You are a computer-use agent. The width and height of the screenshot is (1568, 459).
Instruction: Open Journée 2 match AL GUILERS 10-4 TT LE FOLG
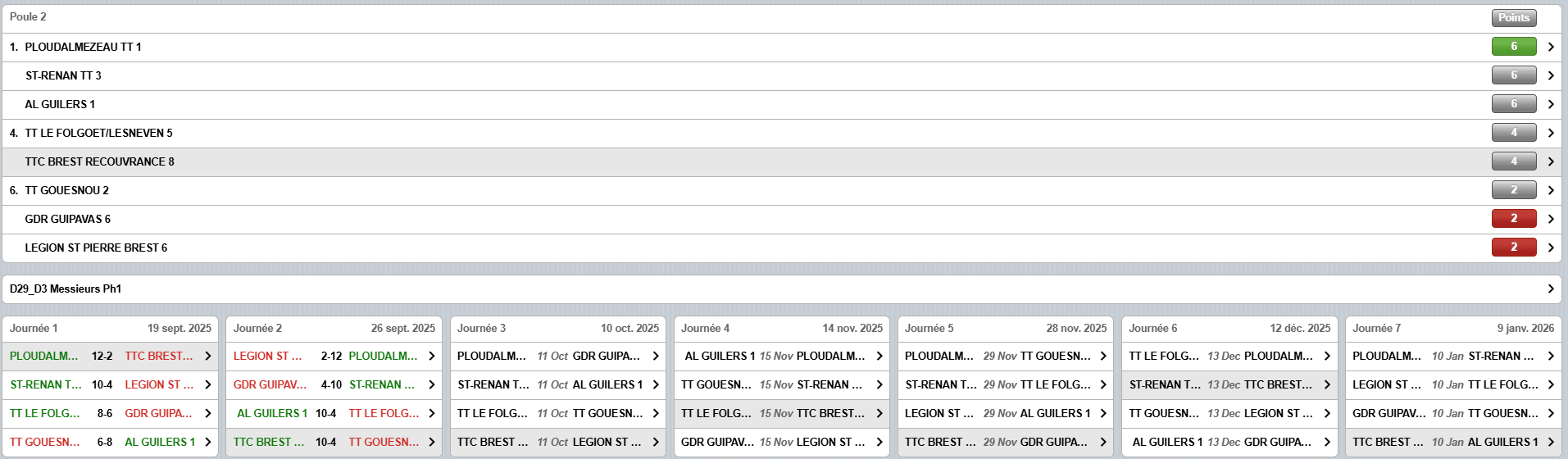coord(334,413)
